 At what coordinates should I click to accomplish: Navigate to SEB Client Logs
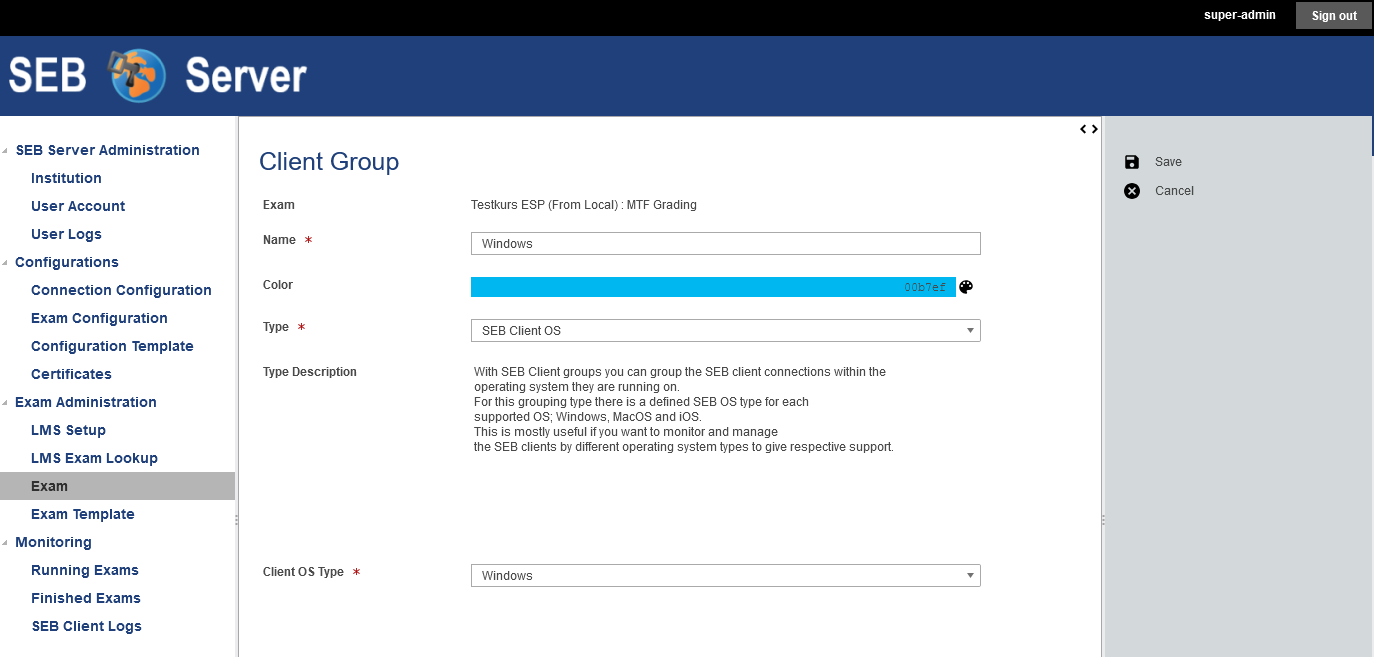click(x=86, y=626)
